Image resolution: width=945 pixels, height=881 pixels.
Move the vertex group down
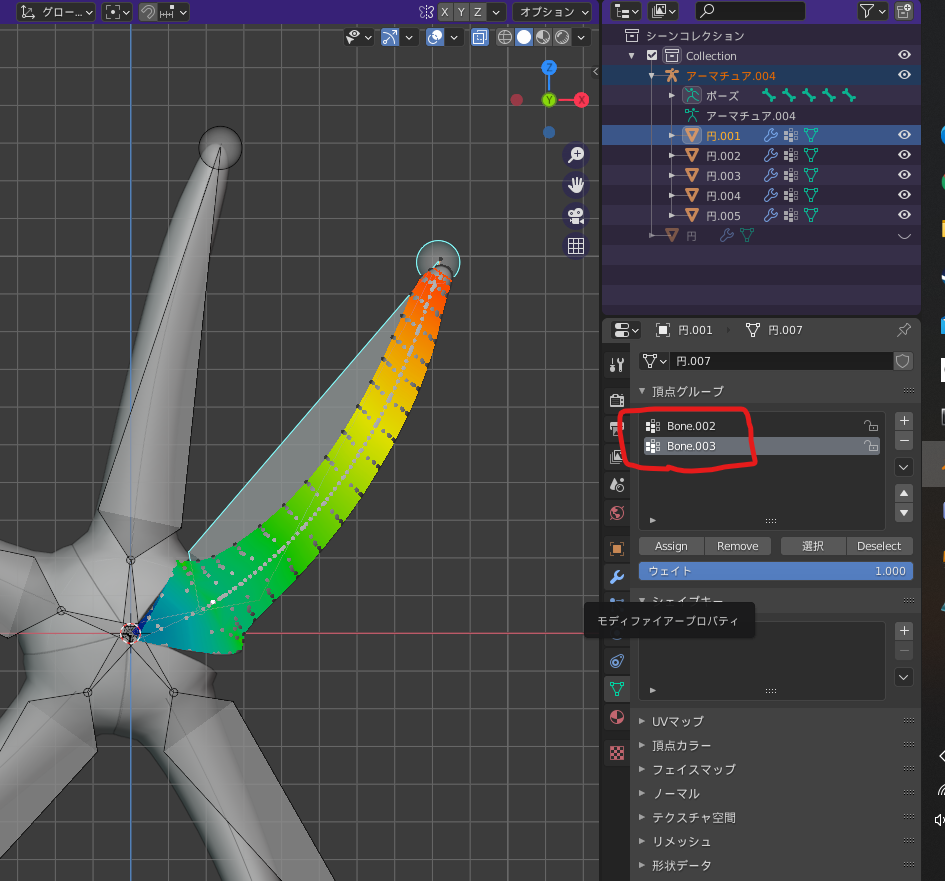[x=904, y=513]
